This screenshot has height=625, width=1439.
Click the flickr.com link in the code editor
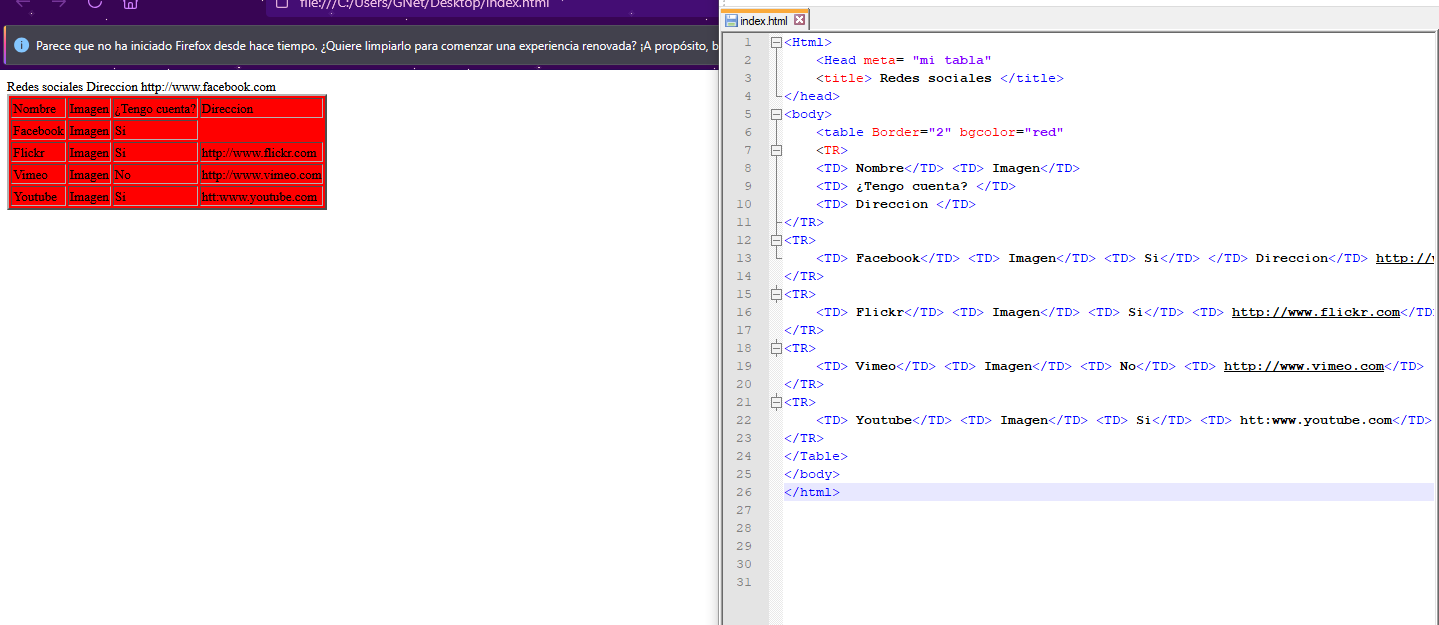pyautogui.click(x=1315, y=312)
